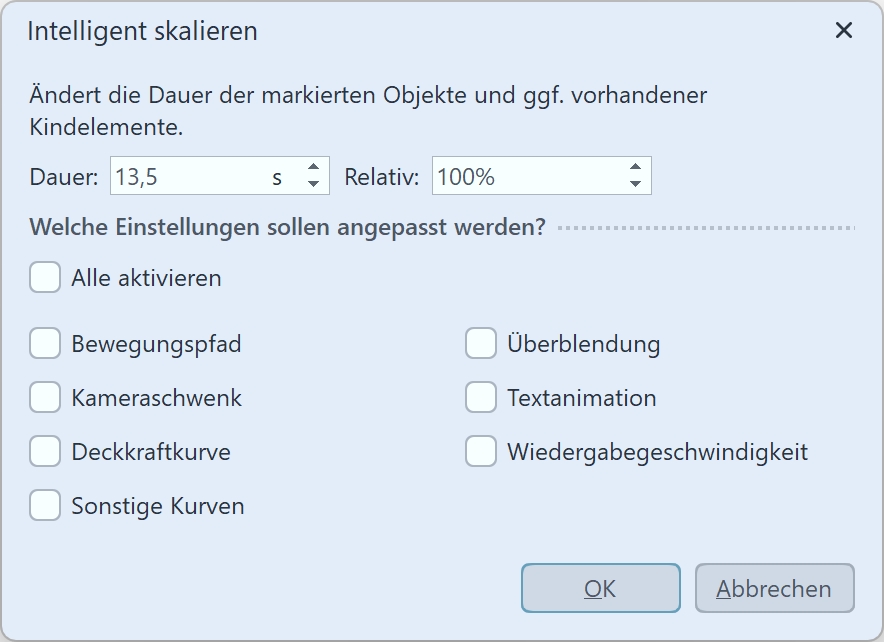Click the "Welche Einstellungen sollen angepasst werden?" heading
This screenshot has height=642, width=884.
[x=287, y=227]
